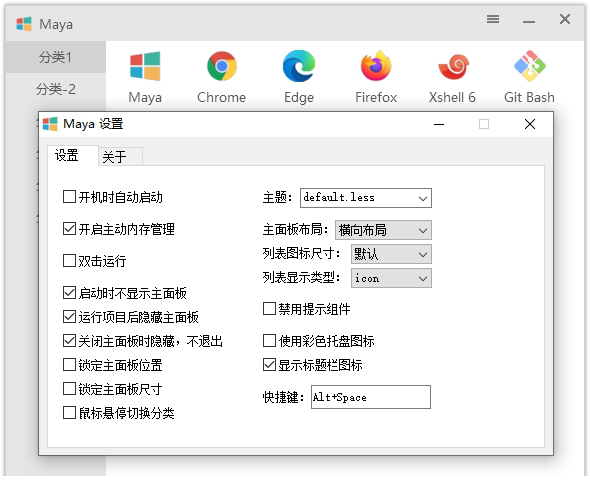Uncheck 运行项目后隐藏主面板
Viewport: 590px width, 495px height.
(69, 317)
